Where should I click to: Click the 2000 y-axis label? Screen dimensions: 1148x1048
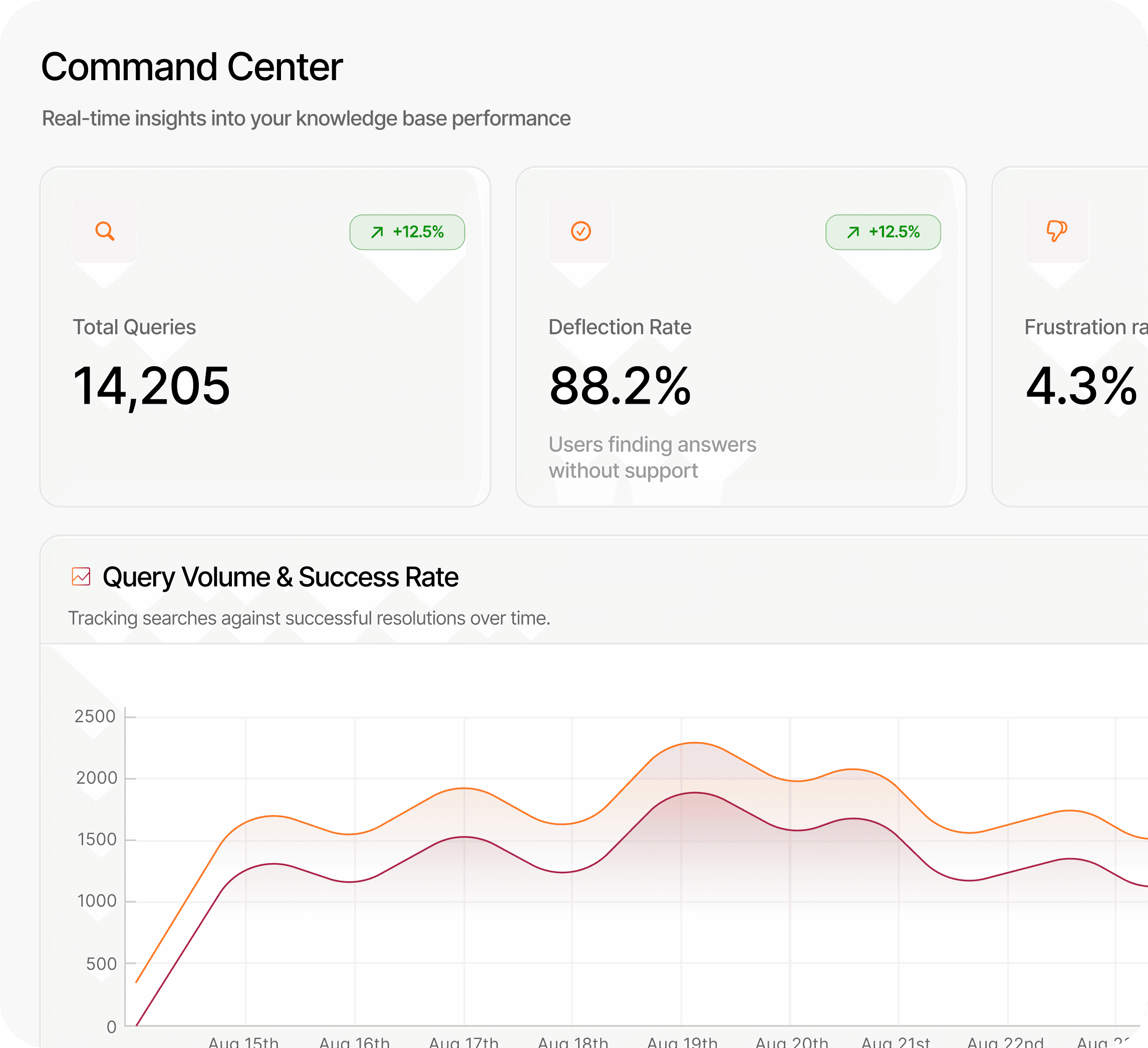[x=96, y=777]
